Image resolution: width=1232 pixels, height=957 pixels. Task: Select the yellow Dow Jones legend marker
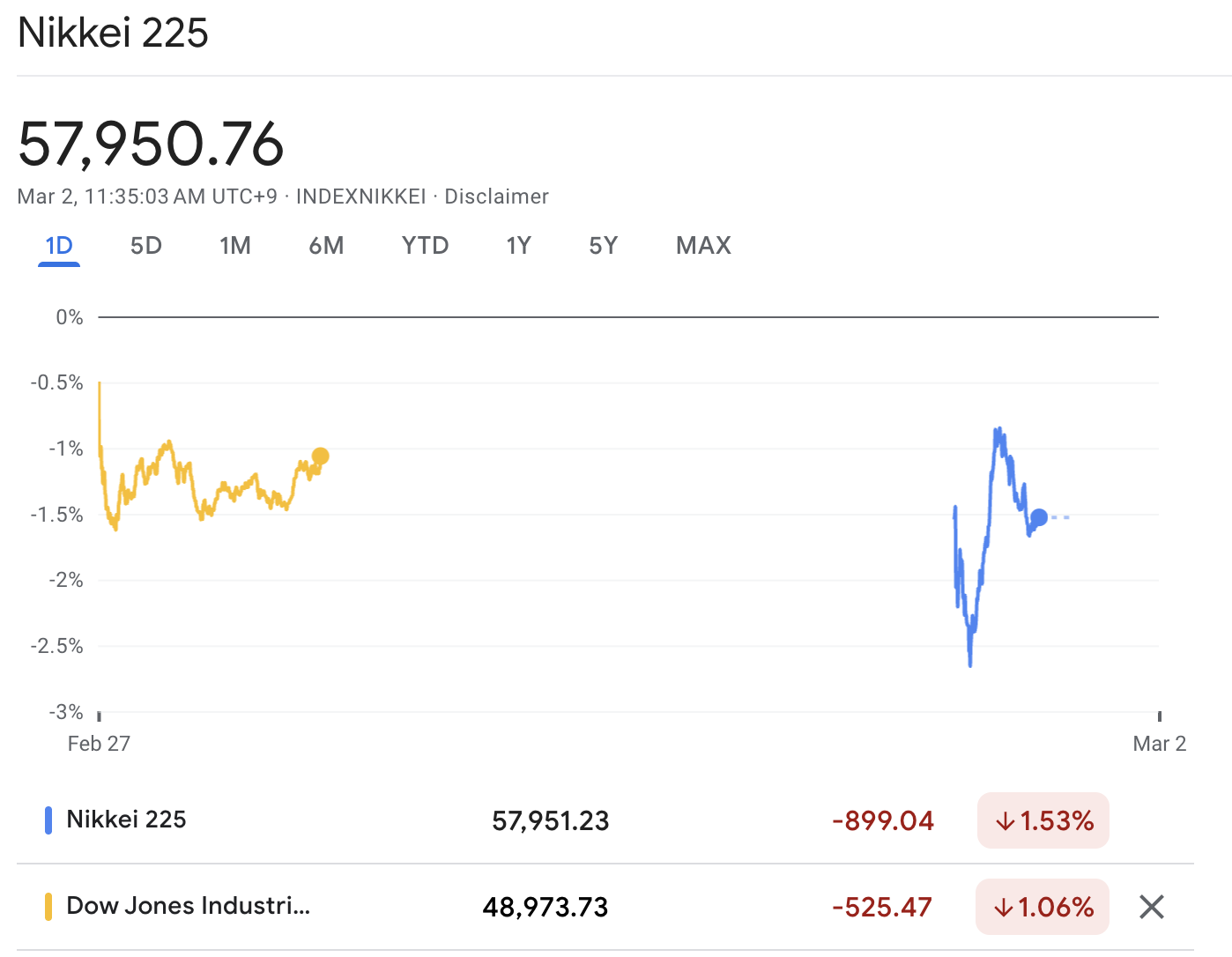pyautogui.click(x=48, y=906)
